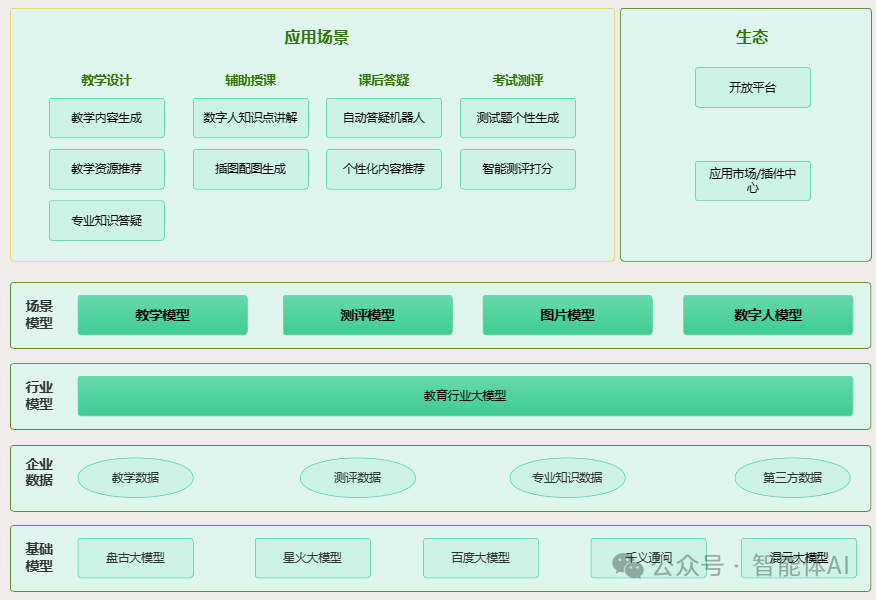The width and height of the screenshot is (876, 600).
Task: Click the 测评模型 block
Action: (x=368, y=314)
